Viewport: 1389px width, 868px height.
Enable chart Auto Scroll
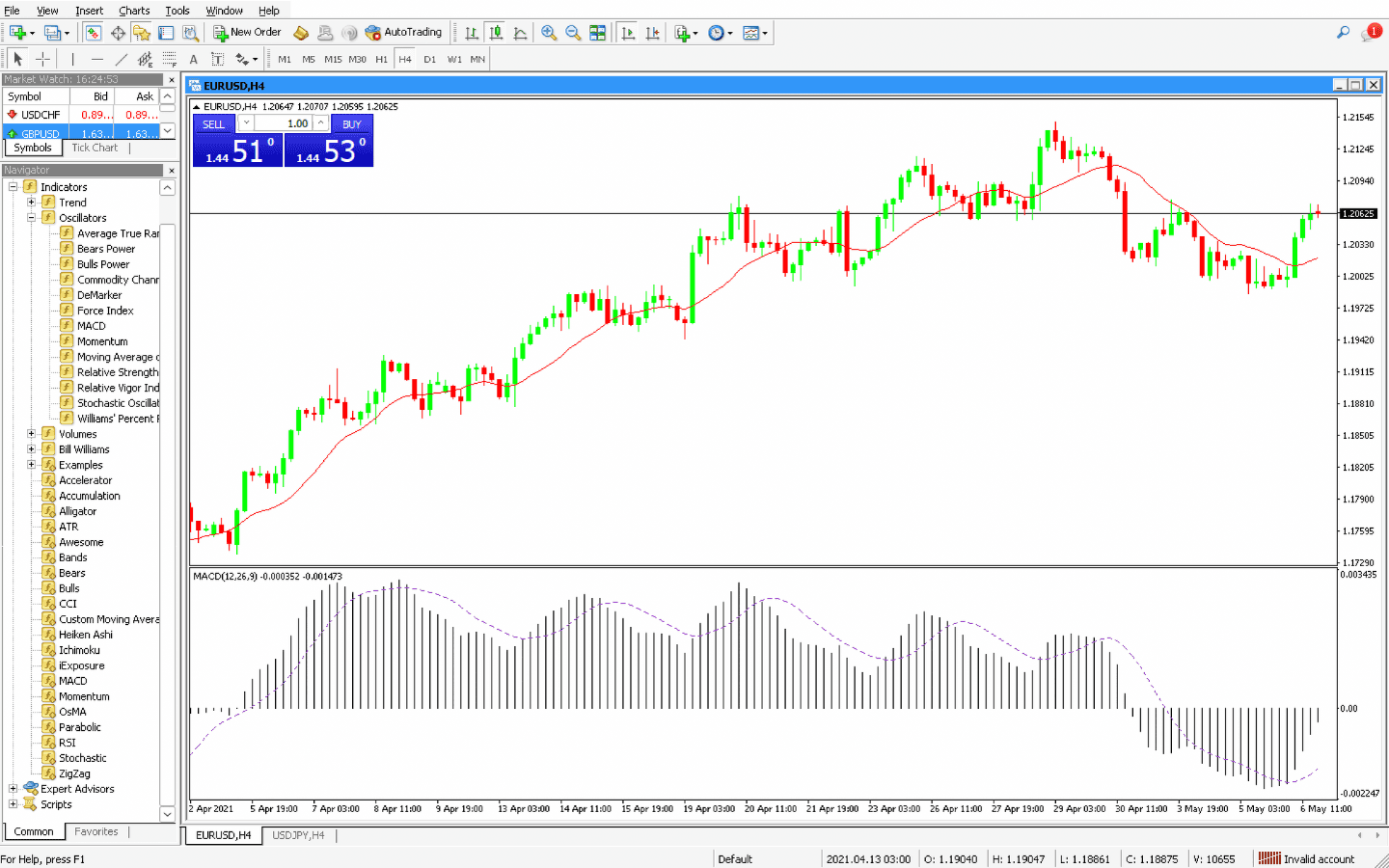pos(626,32)
